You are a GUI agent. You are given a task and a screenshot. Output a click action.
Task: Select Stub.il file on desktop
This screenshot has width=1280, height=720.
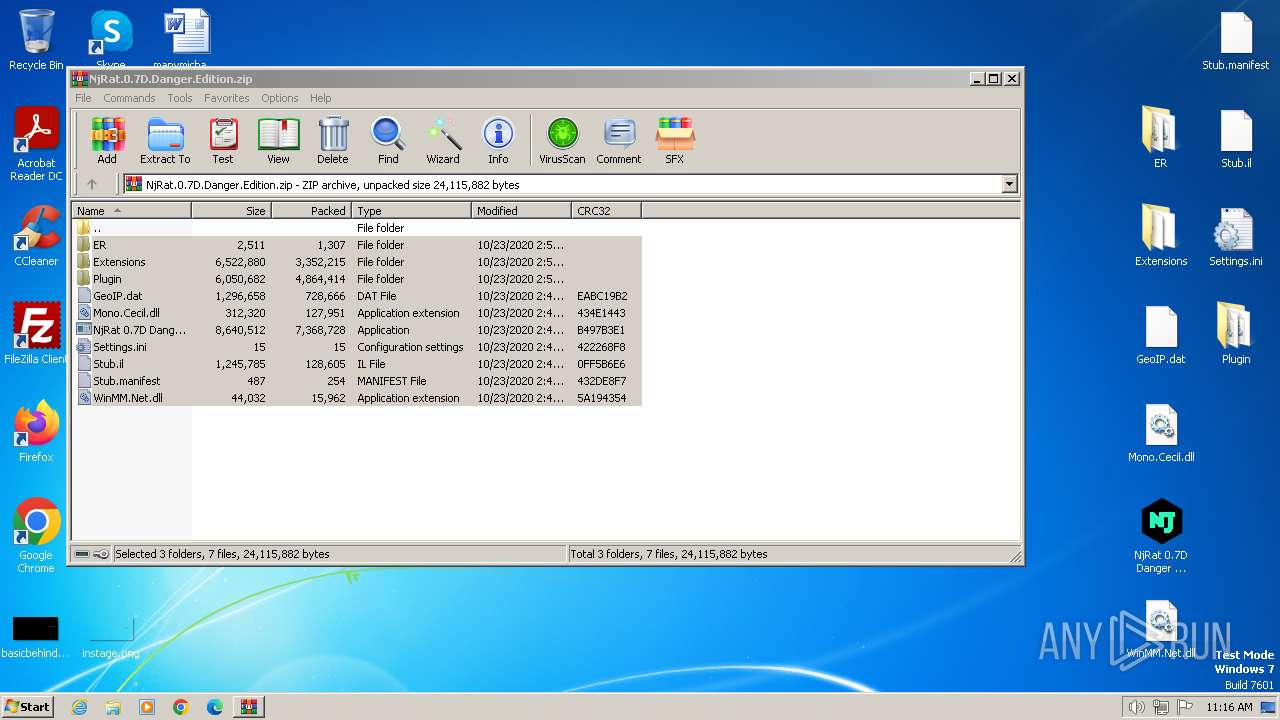[1236, 138]
